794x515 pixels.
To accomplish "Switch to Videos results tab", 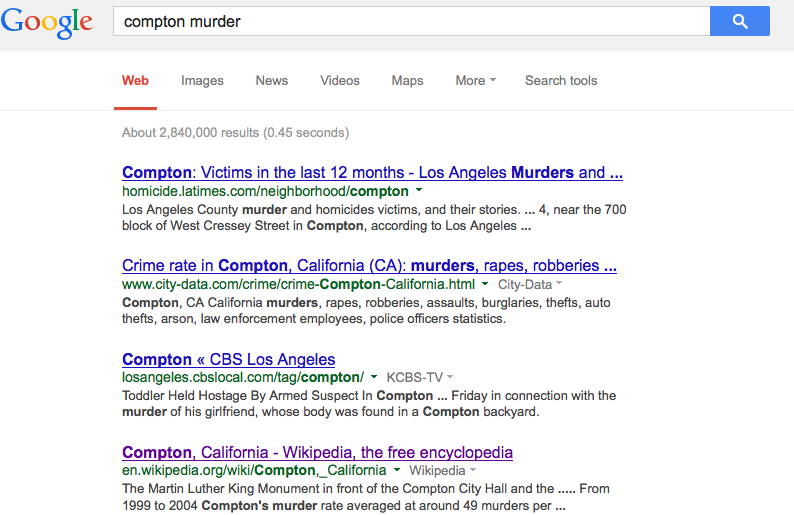I will [x=340, y=81].
